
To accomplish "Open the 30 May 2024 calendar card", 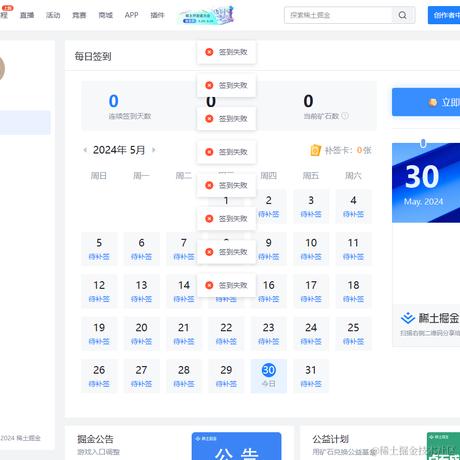I will pyautogui.click(x=426, y=183).
